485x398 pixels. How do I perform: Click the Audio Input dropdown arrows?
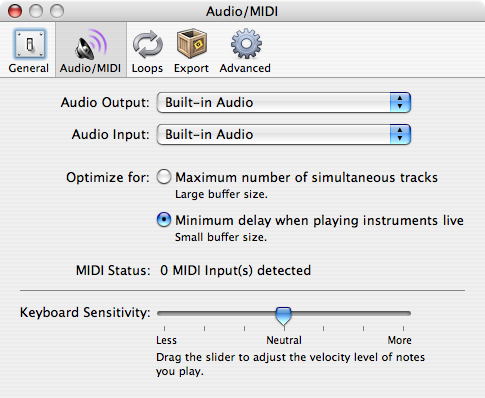[400, 134]
